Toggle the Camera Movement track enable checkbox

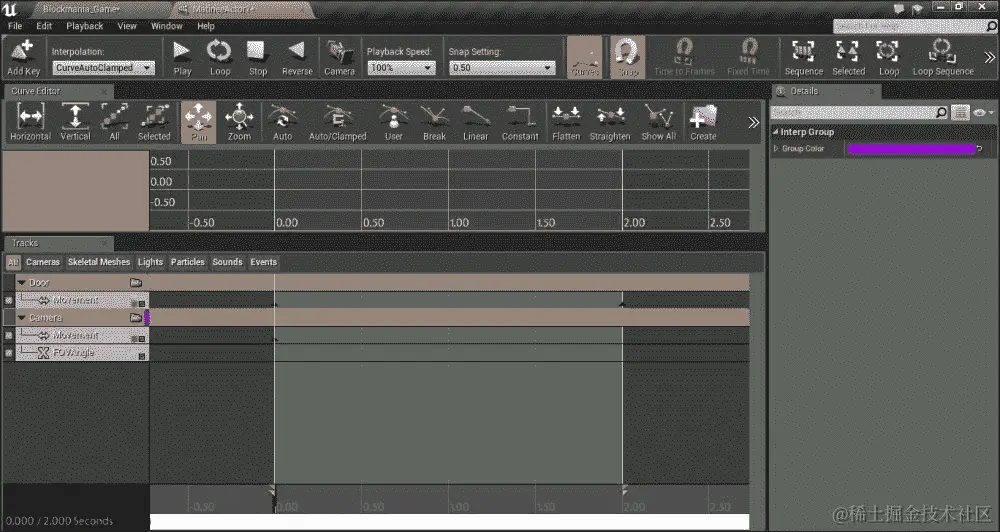pyautogui.click(x=8, y=336)
